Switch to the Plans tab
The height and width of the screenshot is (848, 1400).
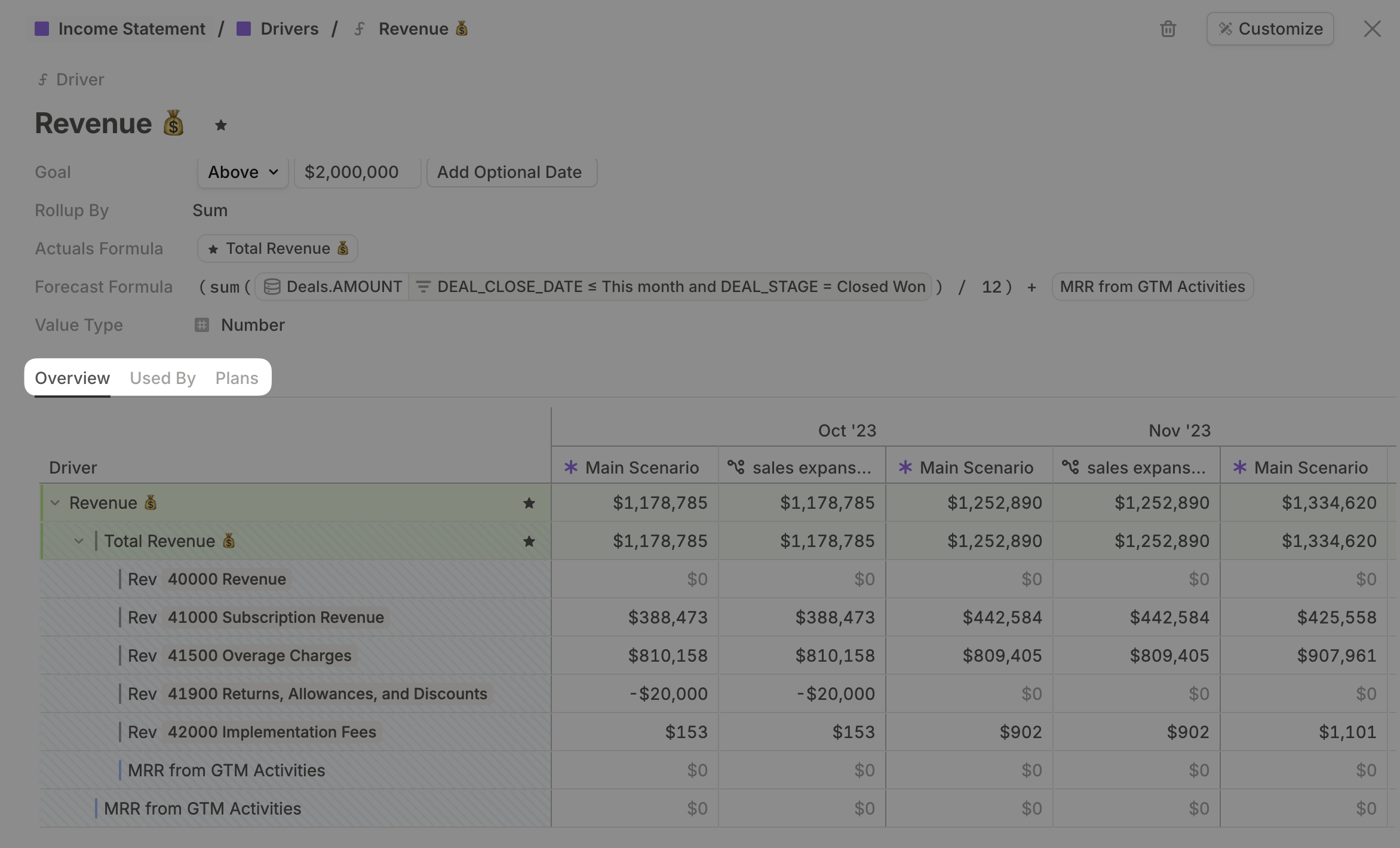click(237, 378)
